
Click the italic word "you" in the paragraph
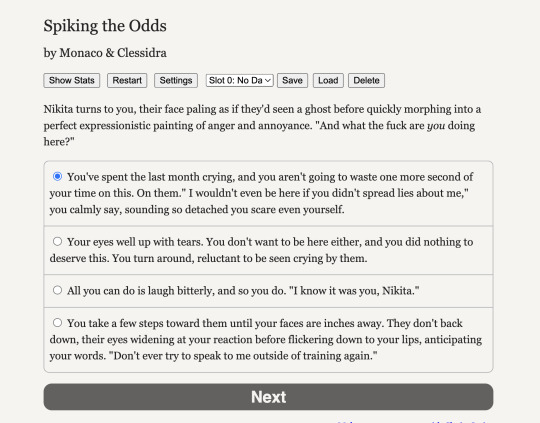(x=436, y=126)
